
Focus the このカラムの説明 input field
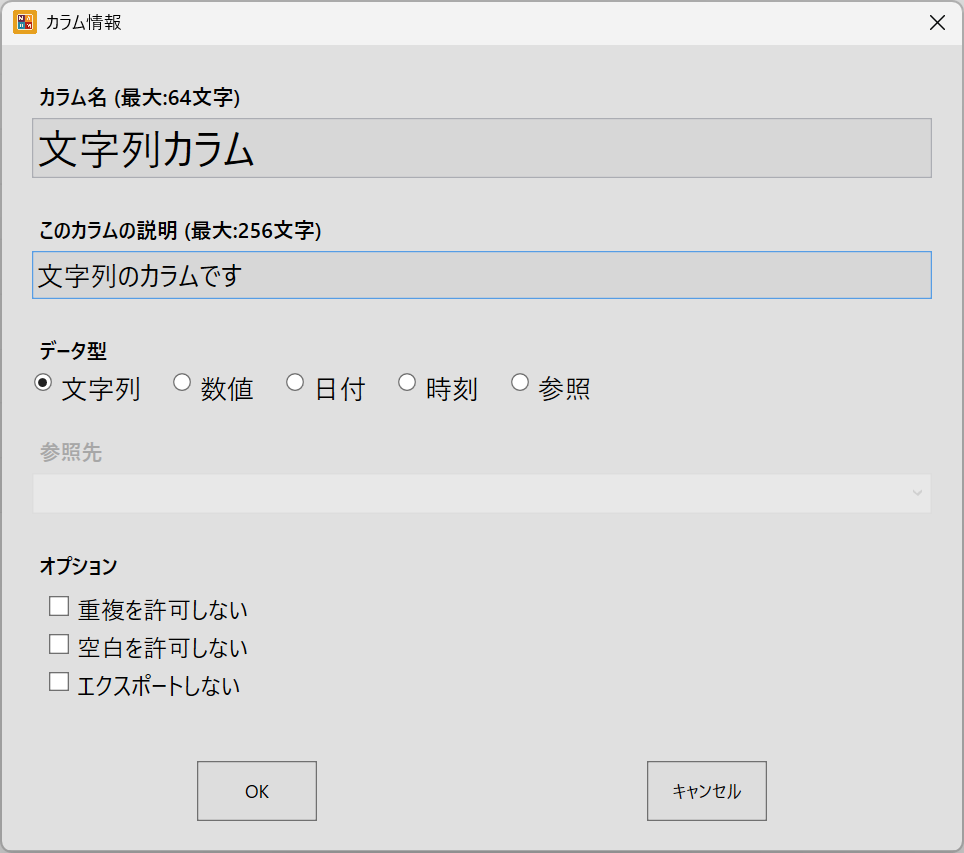pyautogui.click(x=481, y=275)
